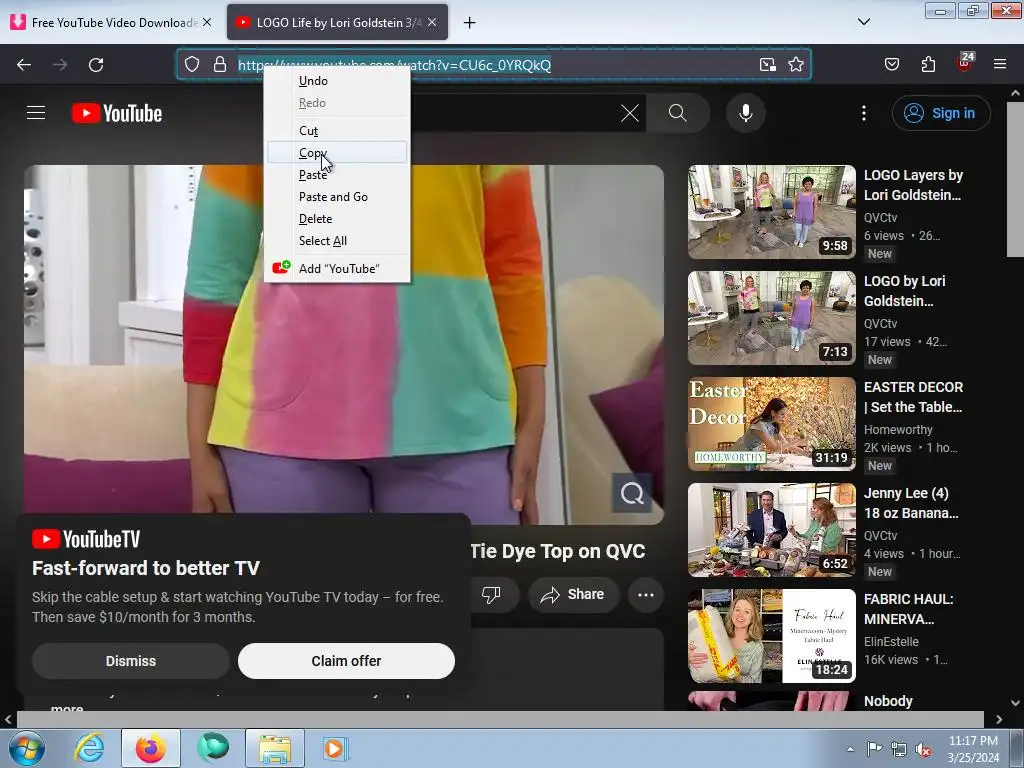Select Copy in the context menu
Image resolution: width=1024 pixels, height=768 pixels.
(x=337, y=153)
